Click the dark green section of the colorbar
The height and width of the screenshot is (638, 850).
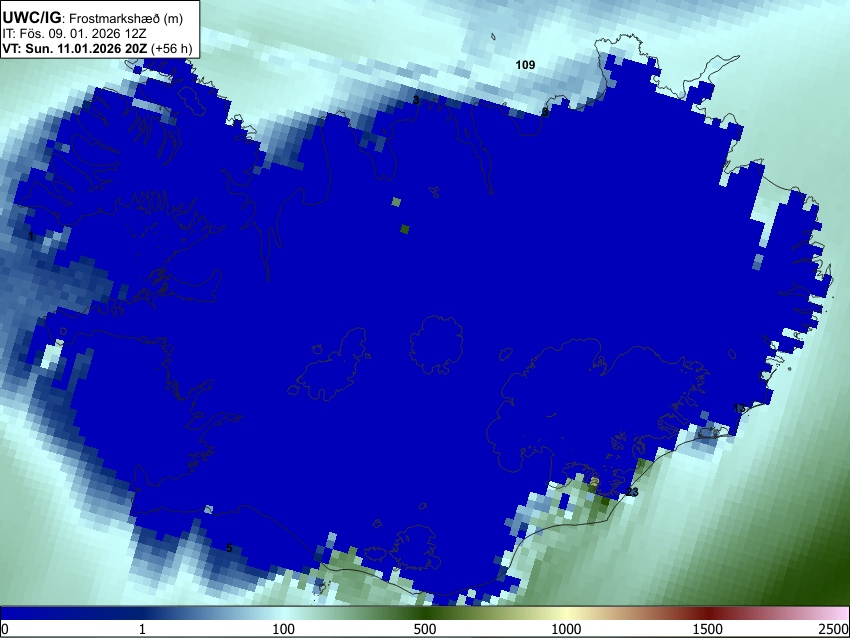point(424,614)
